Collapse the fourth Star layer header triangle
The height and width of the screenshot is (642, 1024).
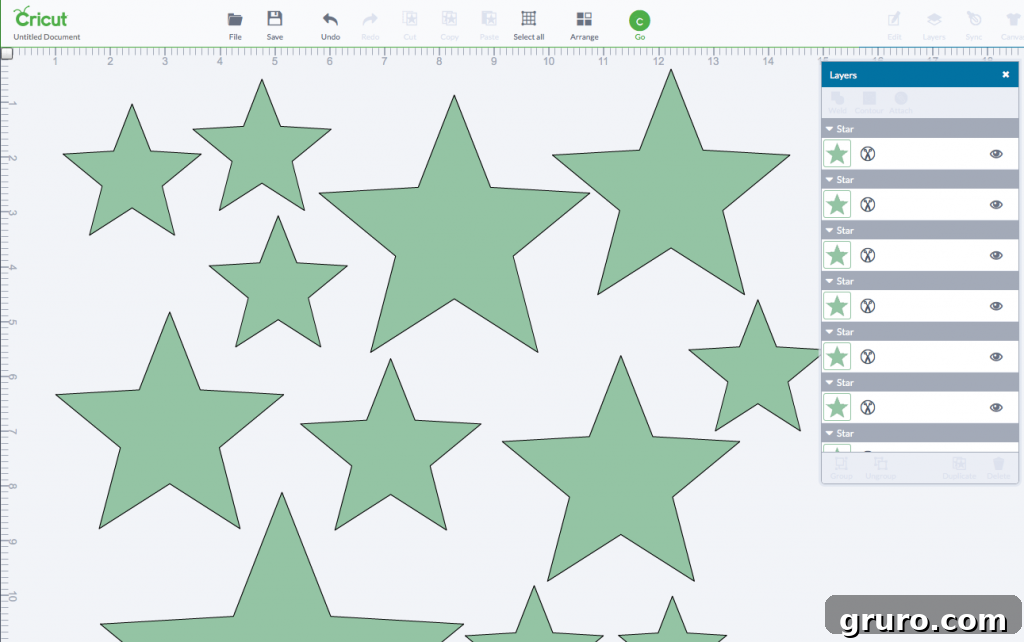[x=829, y=281]
